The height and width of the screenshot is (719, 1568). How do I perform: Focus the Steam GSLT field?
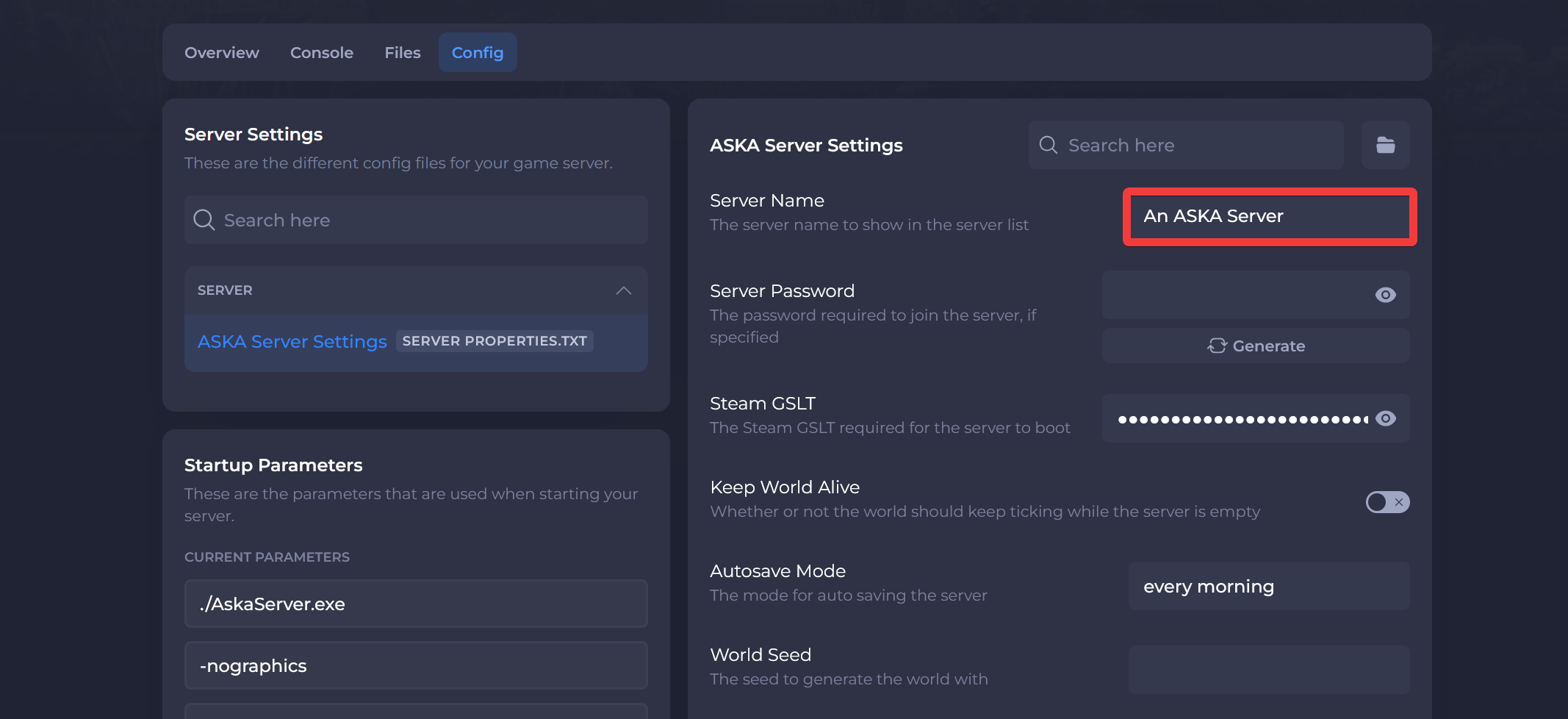tap(1256, 418)
